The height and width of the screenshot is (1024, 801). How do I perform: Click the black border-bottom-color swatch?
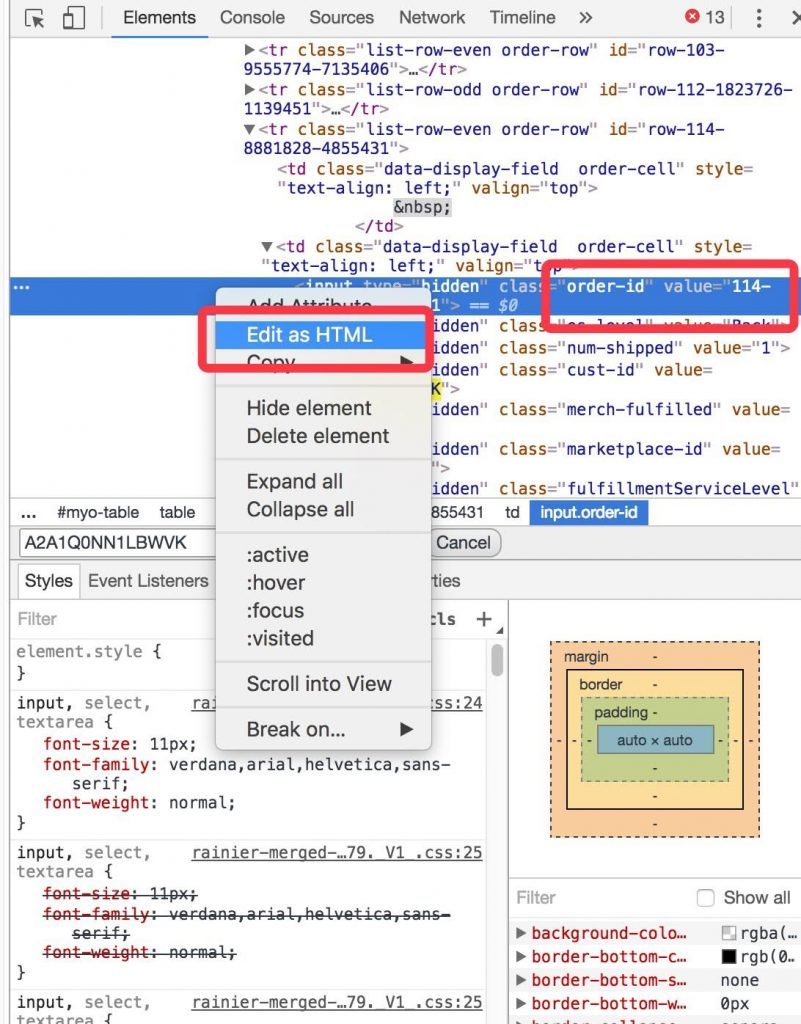[x=729, y=957]
